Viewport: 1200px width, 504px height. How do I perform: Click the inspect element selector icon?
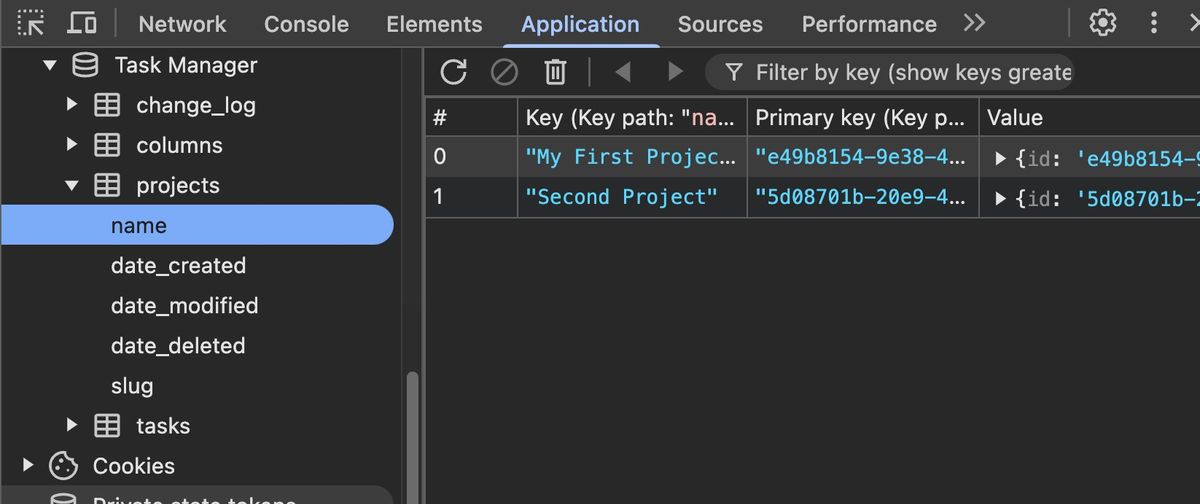coord(31,23)
